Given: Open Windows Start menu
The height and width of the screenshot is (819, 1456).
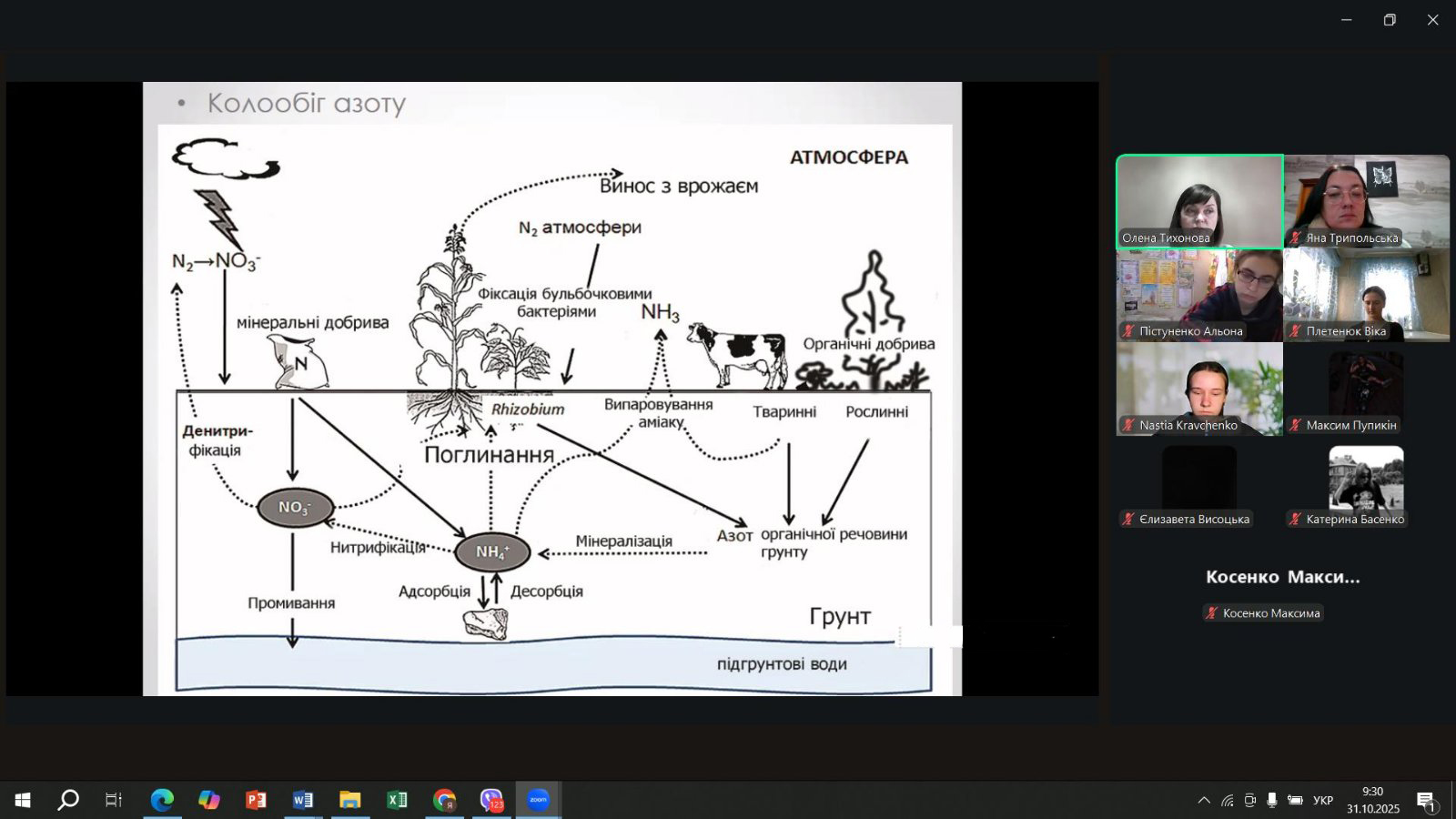Looking at the screenshot, I should tap(23, 800).
